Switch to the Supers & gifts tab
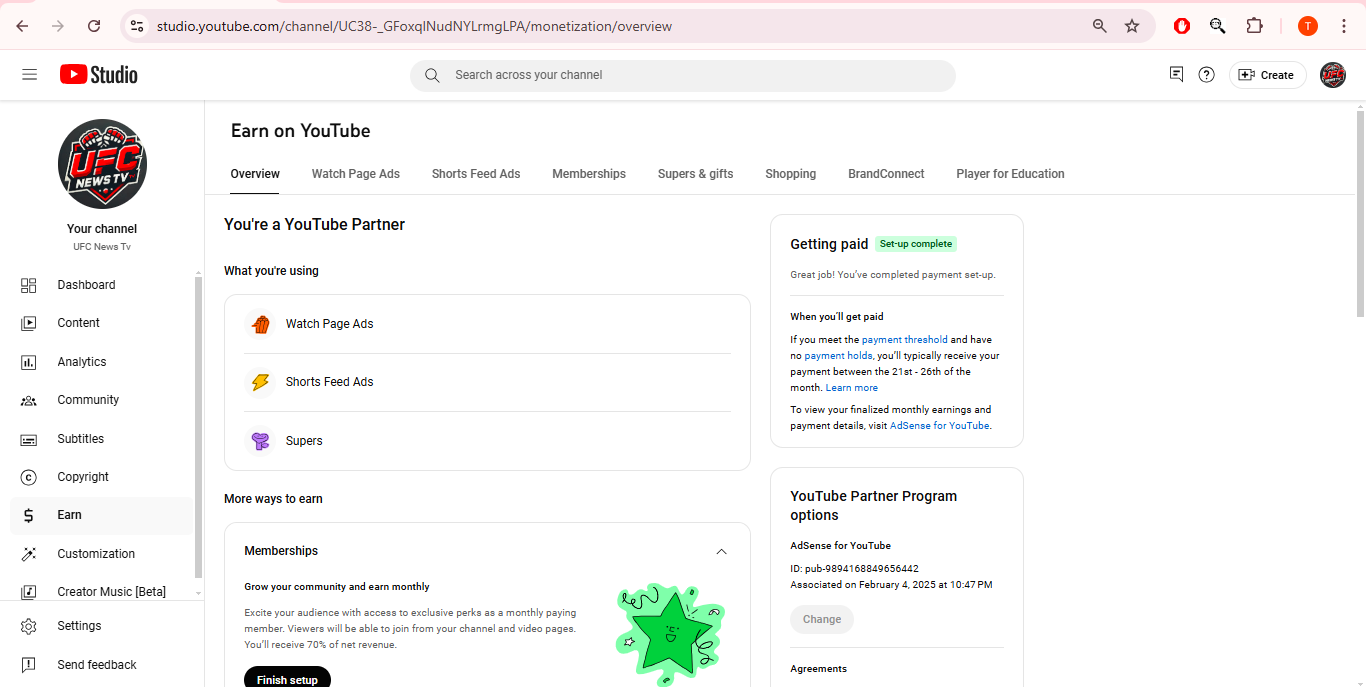Image resolution: width=1366 pixels, height=687 pixels. [696, 174]
